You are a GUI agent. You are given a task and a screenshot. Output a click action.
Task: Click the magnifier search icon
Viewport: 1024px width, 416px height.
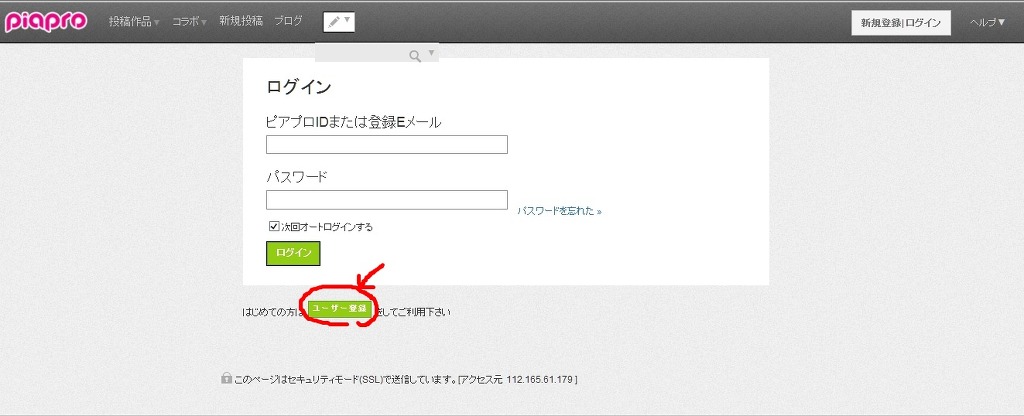415,56
